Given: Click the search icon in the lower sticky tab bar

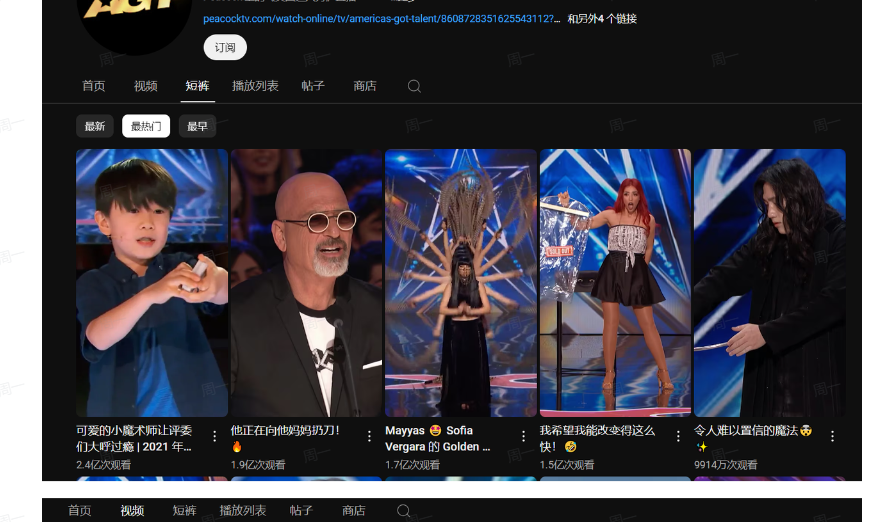Looking at the screenshot, I should coord(403,511).
